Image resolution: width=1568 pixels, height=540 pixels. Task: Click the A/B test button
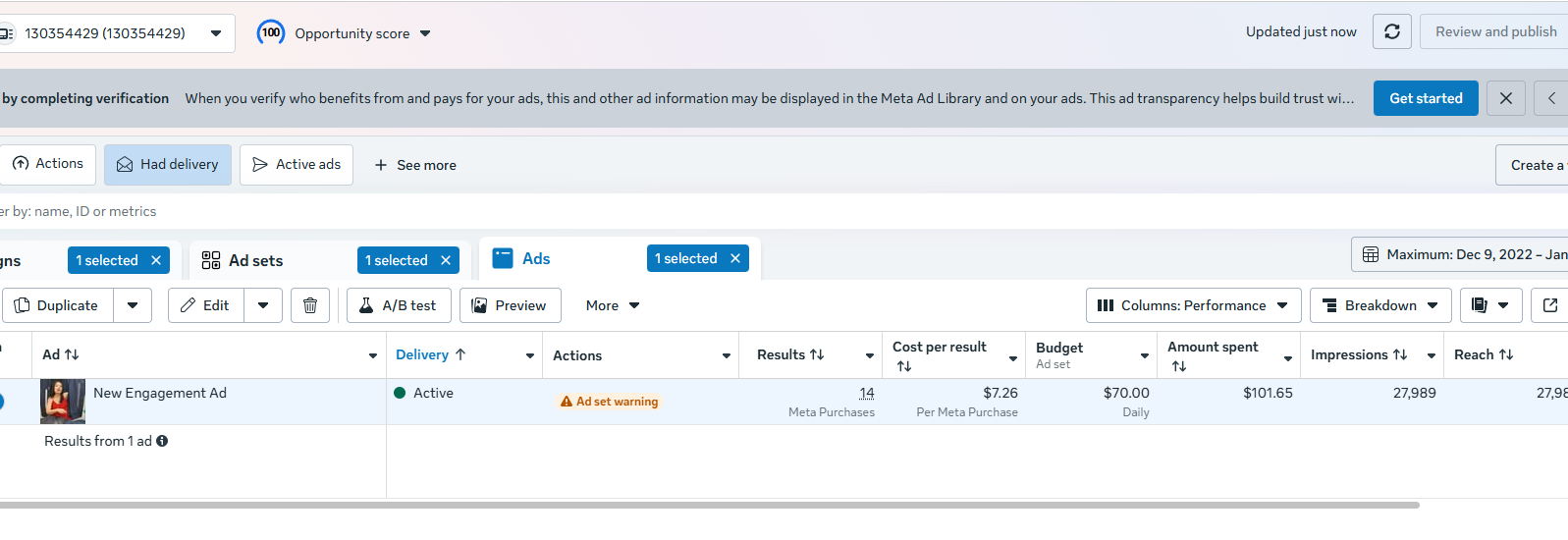(399, 305)
